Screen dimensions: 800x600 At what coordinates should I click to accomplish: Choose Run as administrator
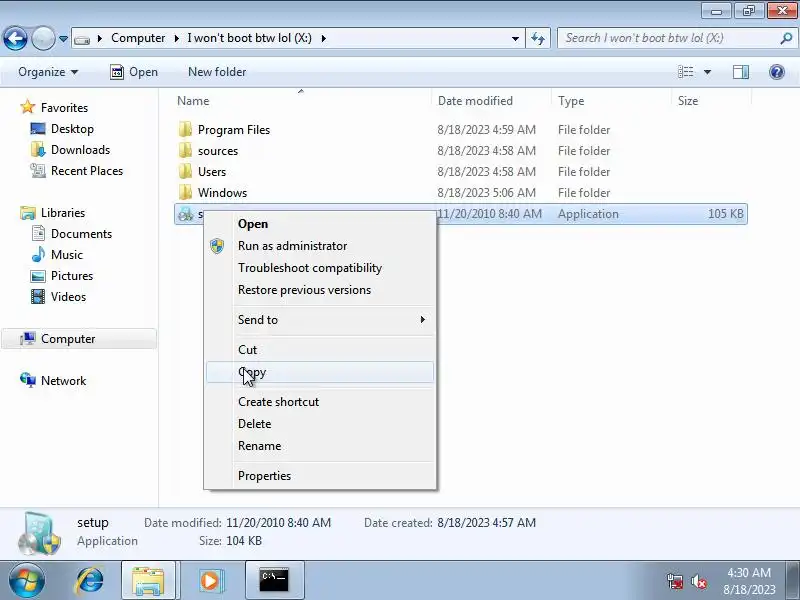click(320, 246)
